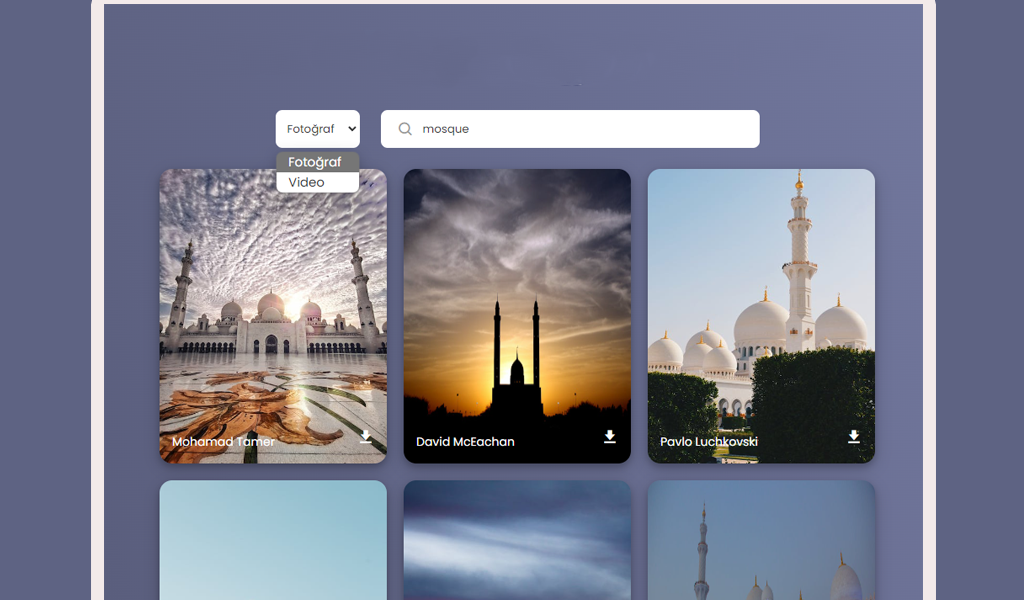The width and height of the screenshot is (1024, 600).
Task: Download Mohamad Tamer's mosque photo
Action: point(366,437)
